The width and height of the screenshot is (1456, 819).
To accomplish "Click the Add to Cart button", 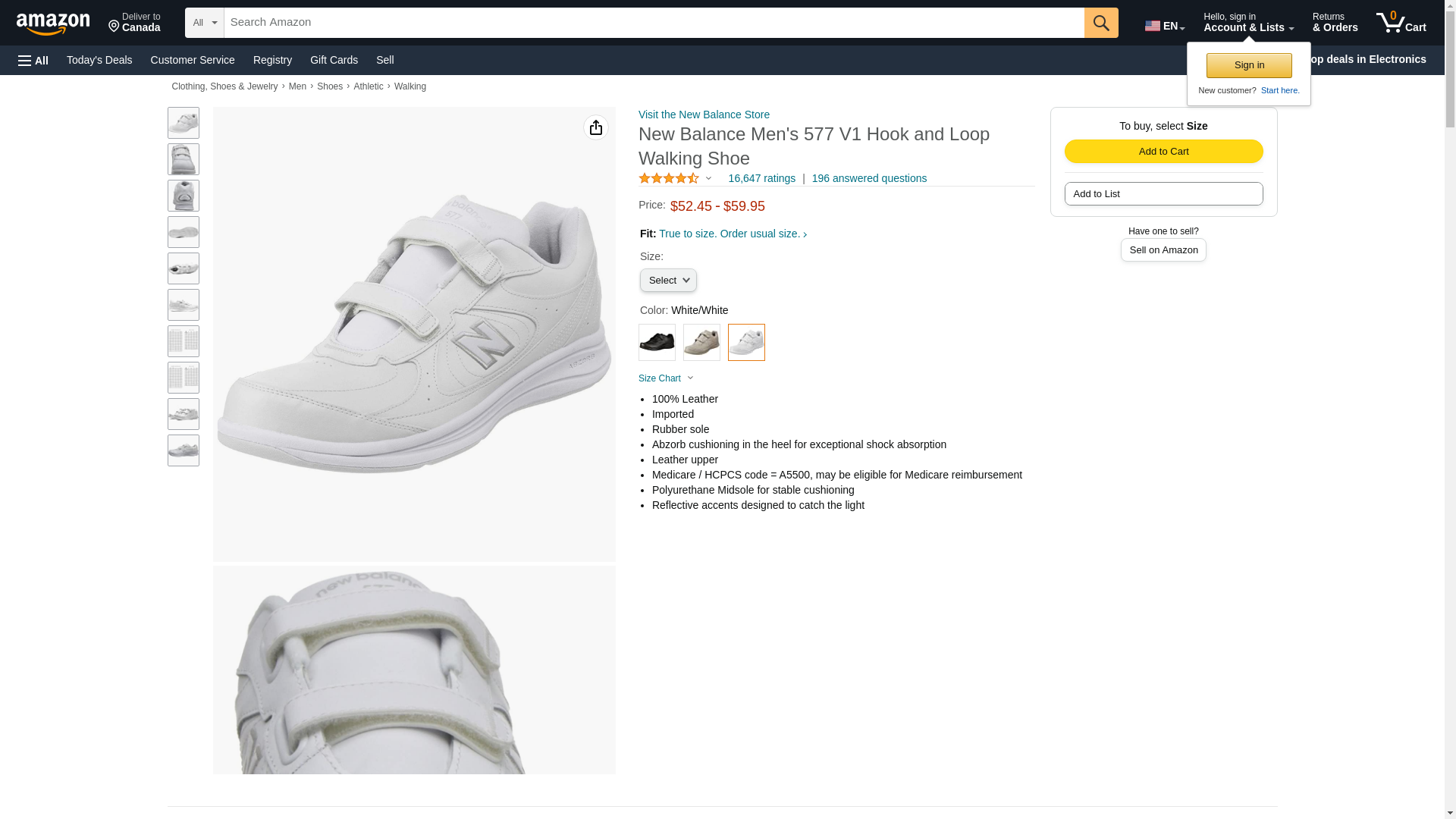I will coord(1163,151).
